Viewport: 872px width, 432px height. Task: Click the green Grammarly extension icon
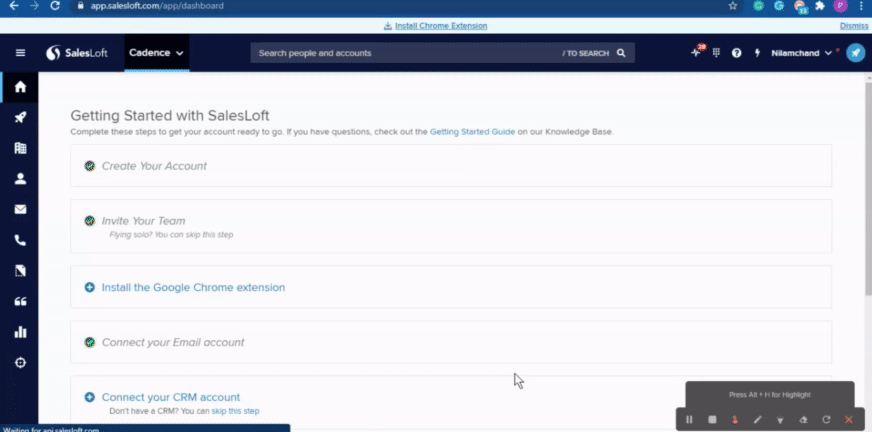coord(759,6)
